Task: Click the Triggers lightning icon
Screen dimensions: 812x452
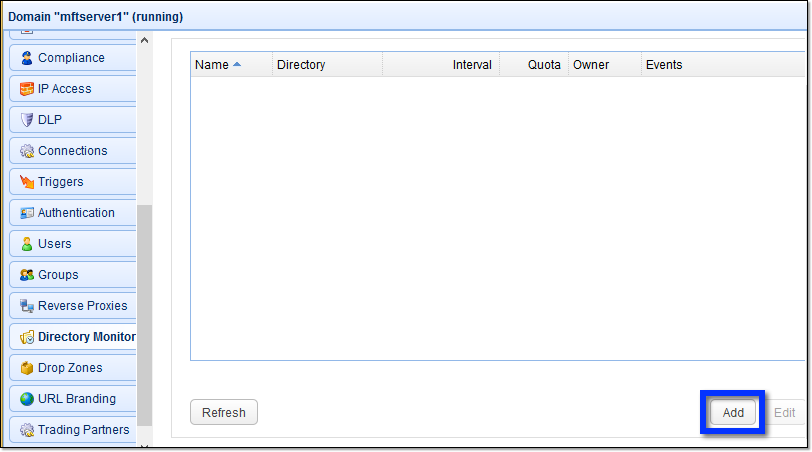Action: [x=27, y=182]
